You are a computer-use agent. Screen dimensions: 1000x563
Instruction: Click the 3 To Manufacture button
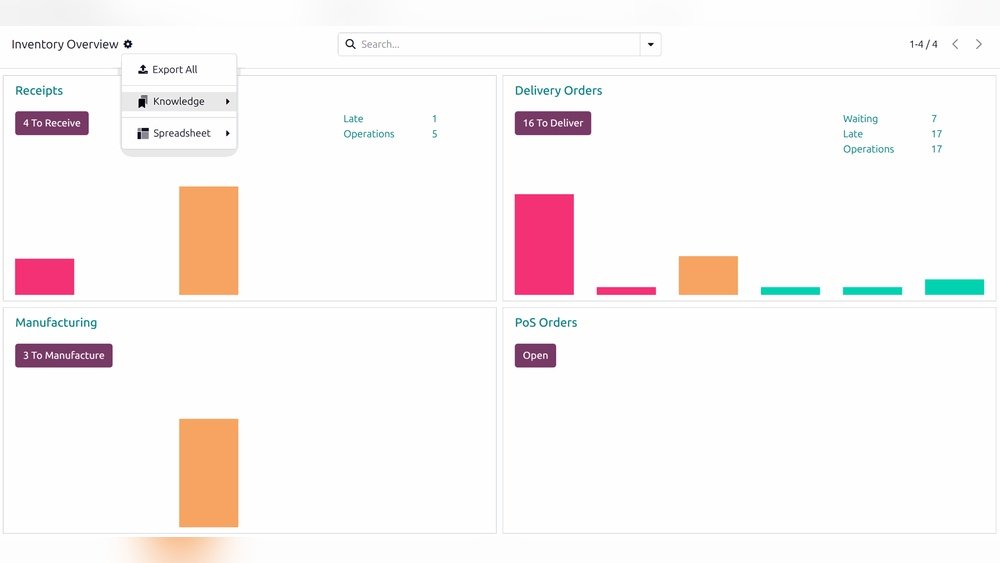coord(64,355)
